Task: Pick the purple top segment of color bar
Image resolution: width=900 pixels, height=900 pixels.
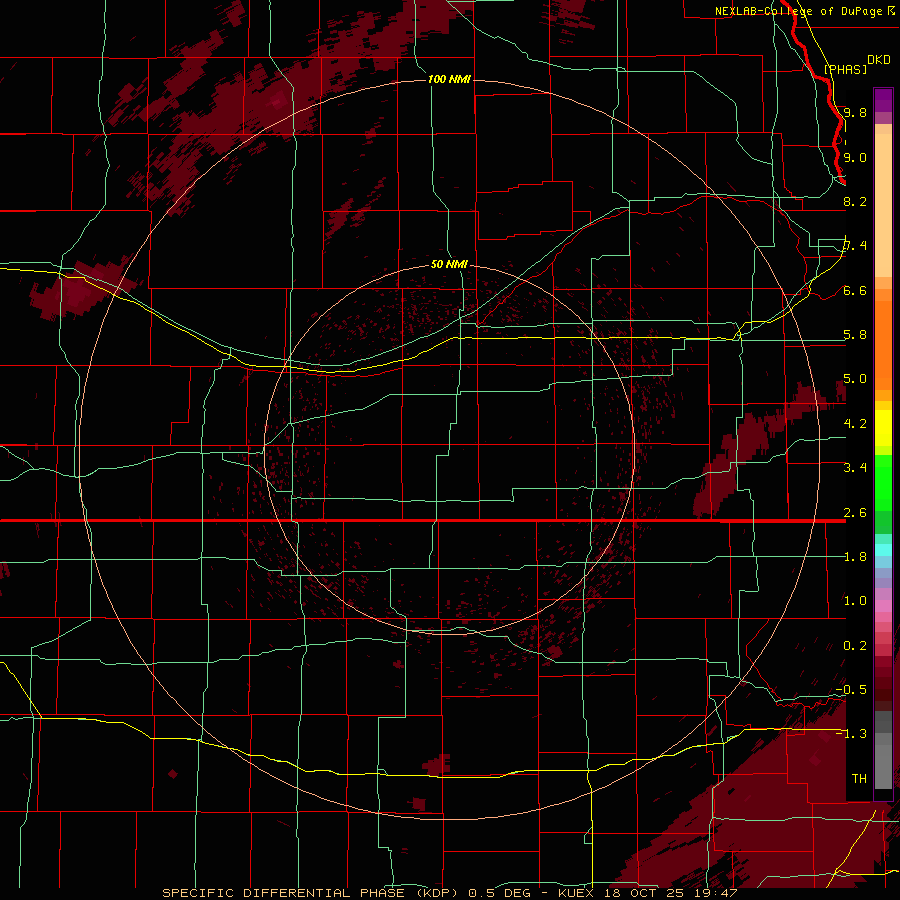Action: 883,100
